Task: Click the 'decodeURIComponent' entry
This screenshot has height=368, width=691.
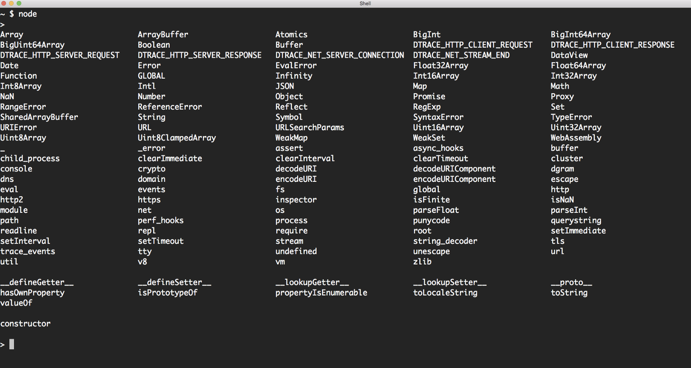Action: pos(454,169)
